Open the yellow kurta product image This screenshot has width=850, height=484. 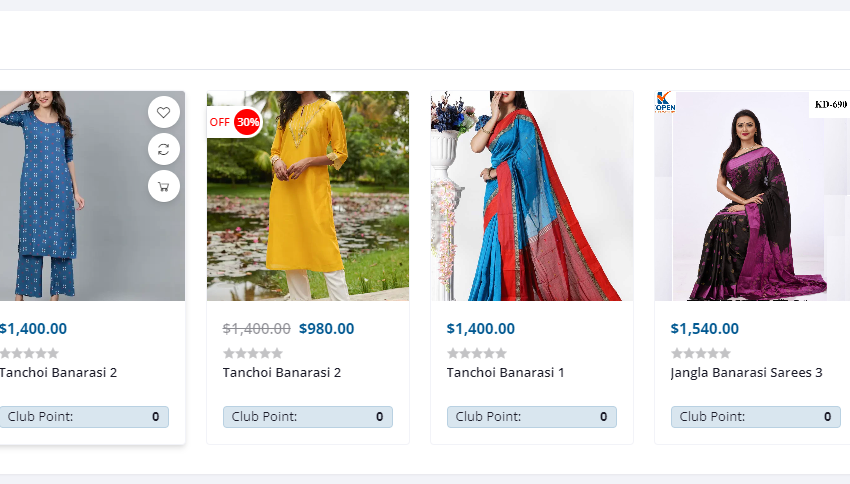coord(308,196)
